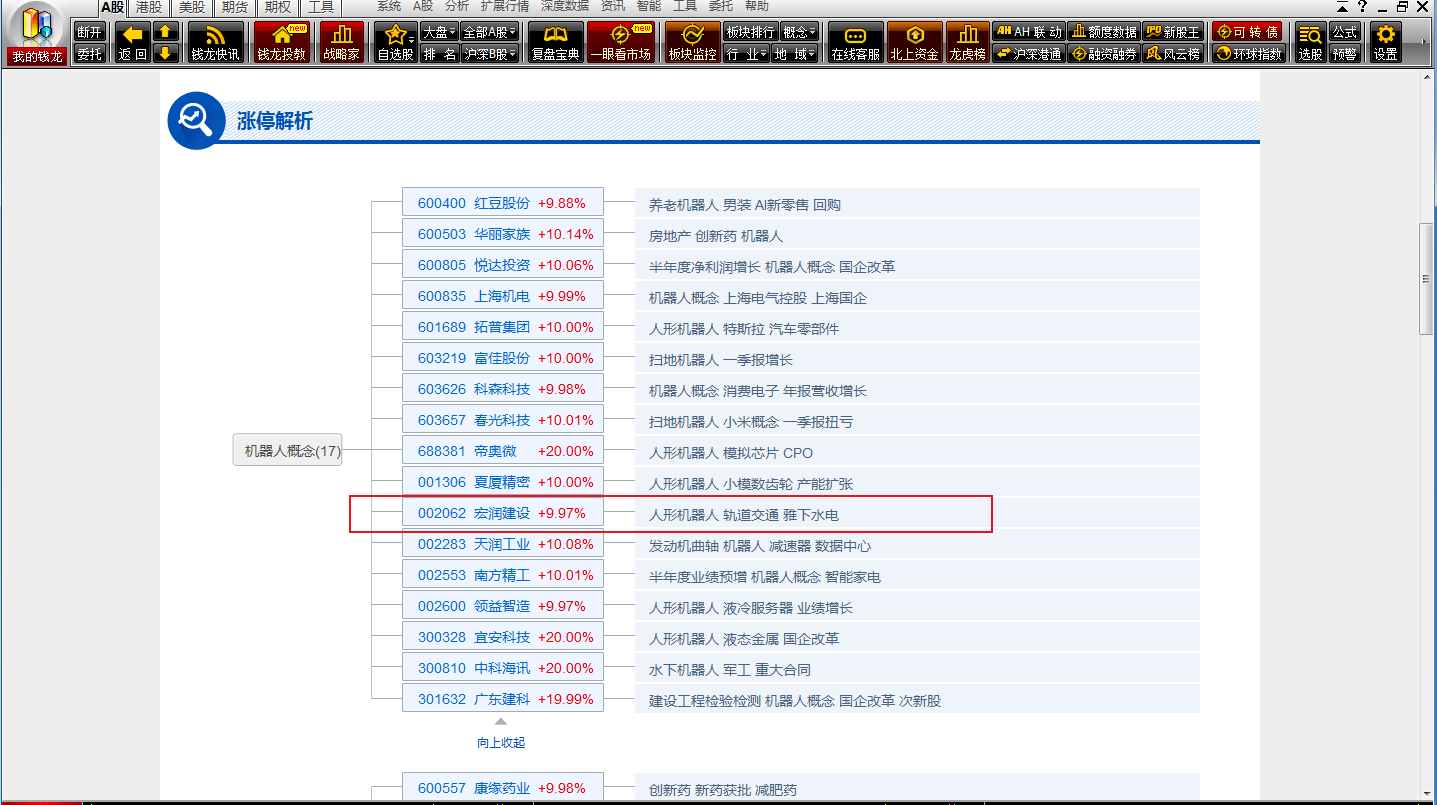Open 板块监控 icon
1437x805 pixels.
692,42
